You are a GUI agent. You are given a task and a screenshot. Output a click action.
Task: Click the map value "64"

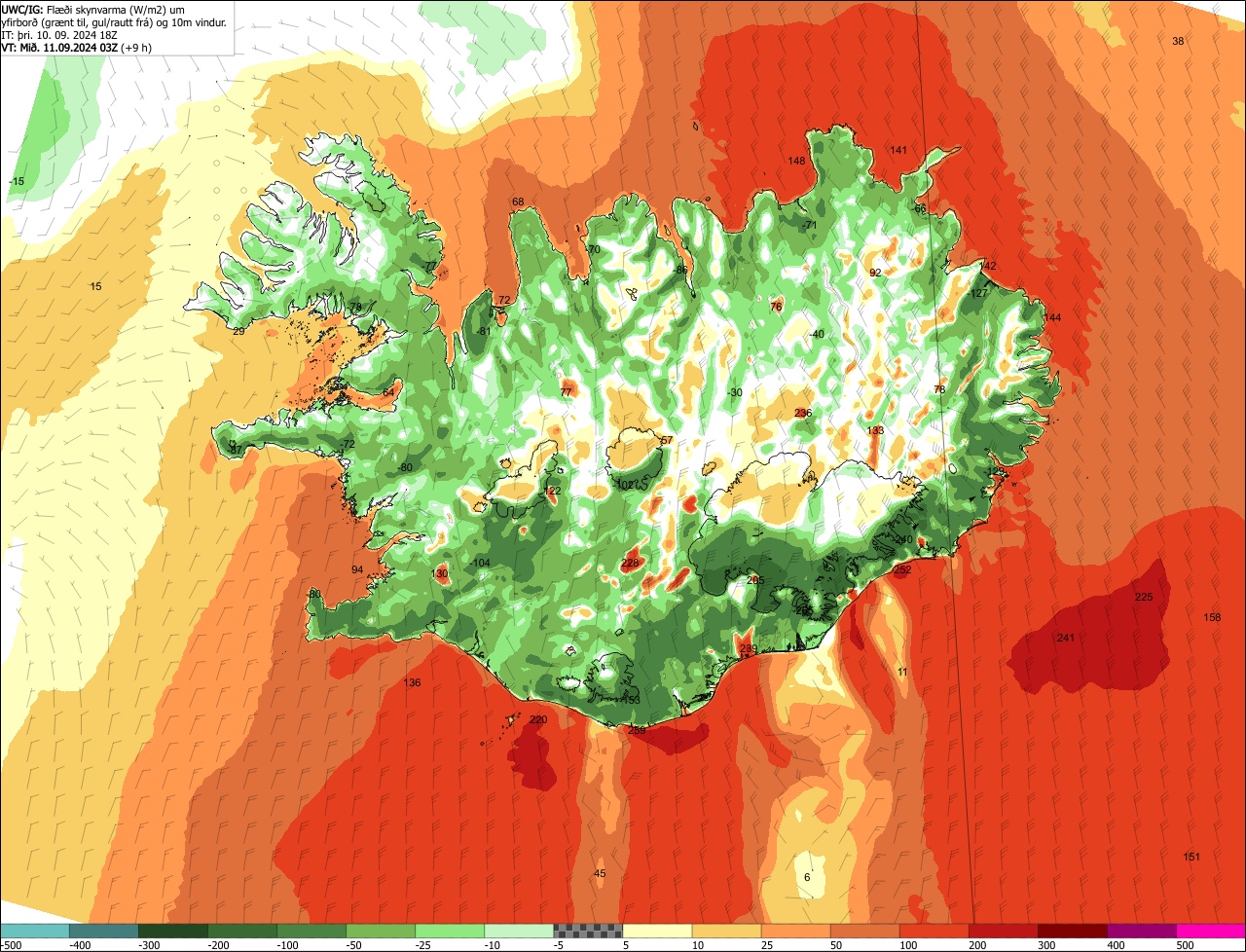388,392
